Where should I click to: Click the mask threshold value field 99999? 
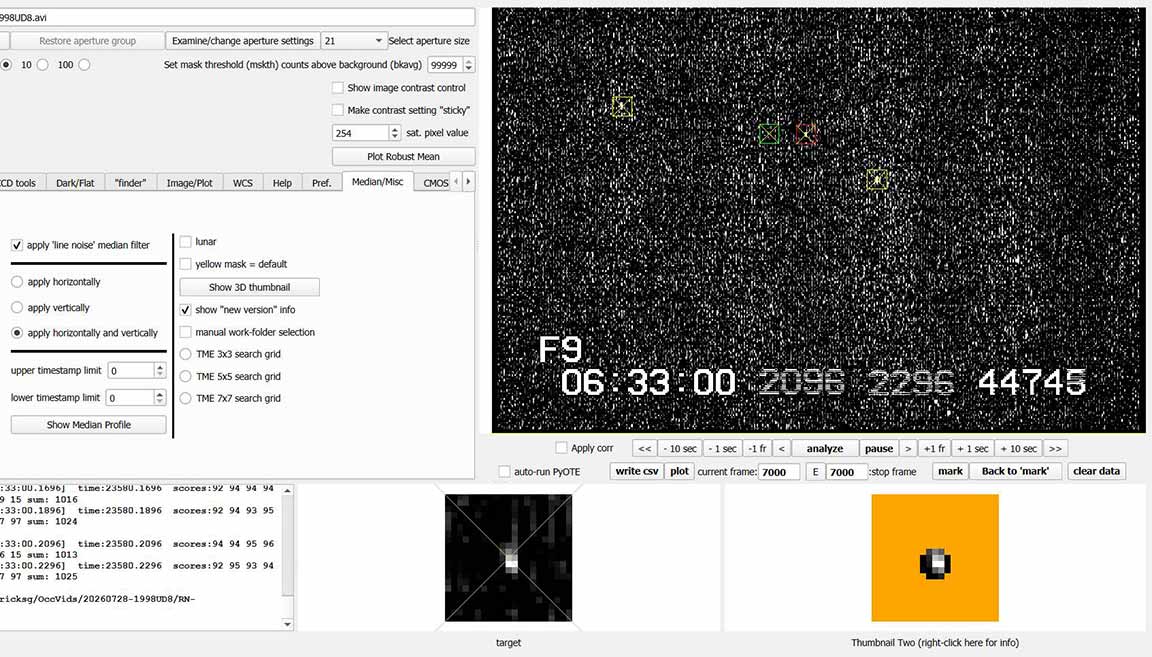tap(445, 65)
